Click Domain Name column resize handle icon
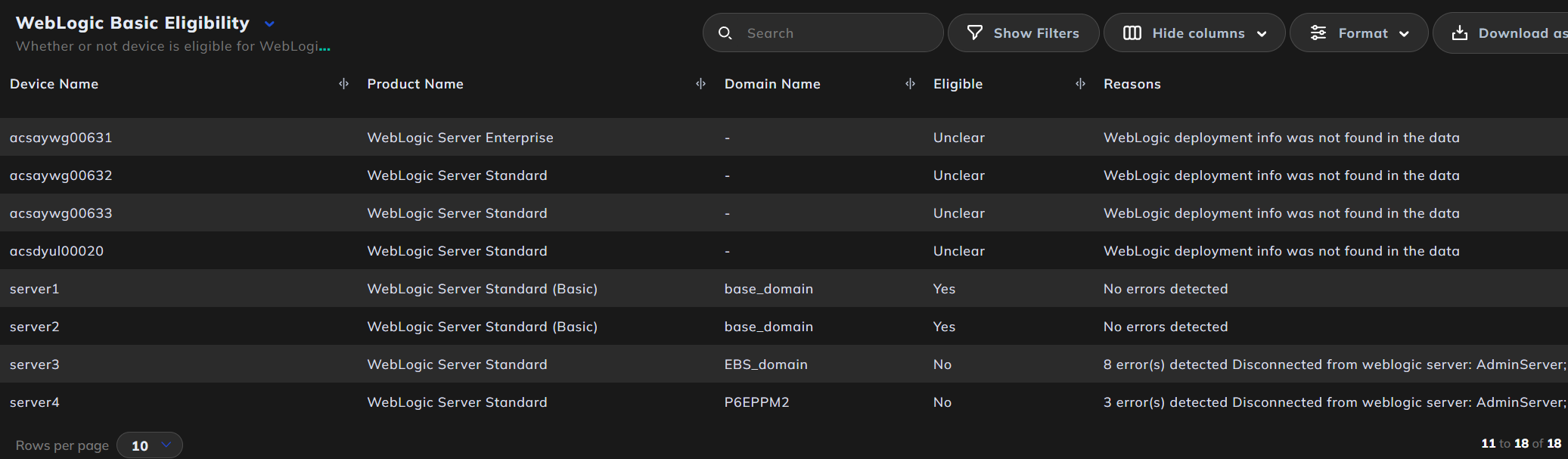The width and height of the screenshot is (1568, 459). (x=910, y=84)
